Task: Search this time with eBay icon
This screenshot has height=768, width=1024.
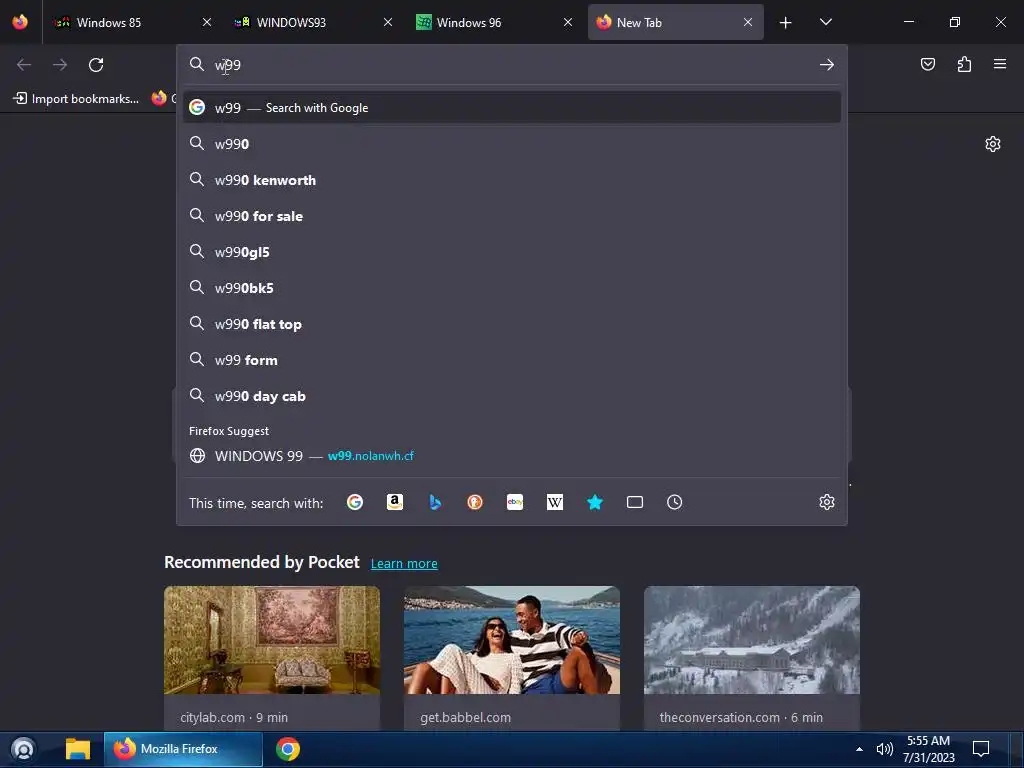Action: click(515, 502)
